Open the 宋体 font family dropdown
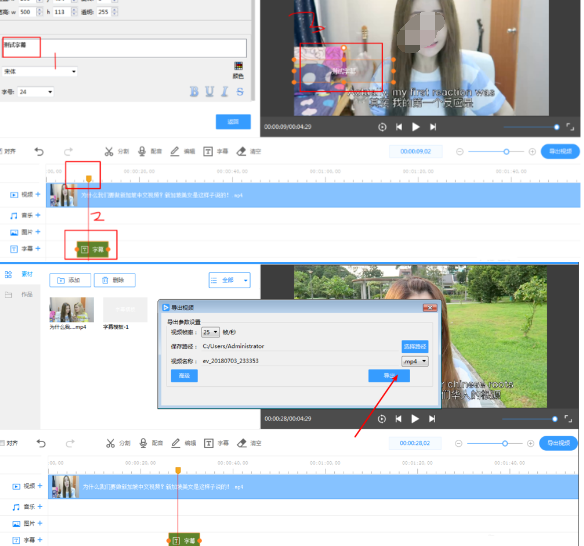Viewport: 584px width, 546px height. pos(39,72)
